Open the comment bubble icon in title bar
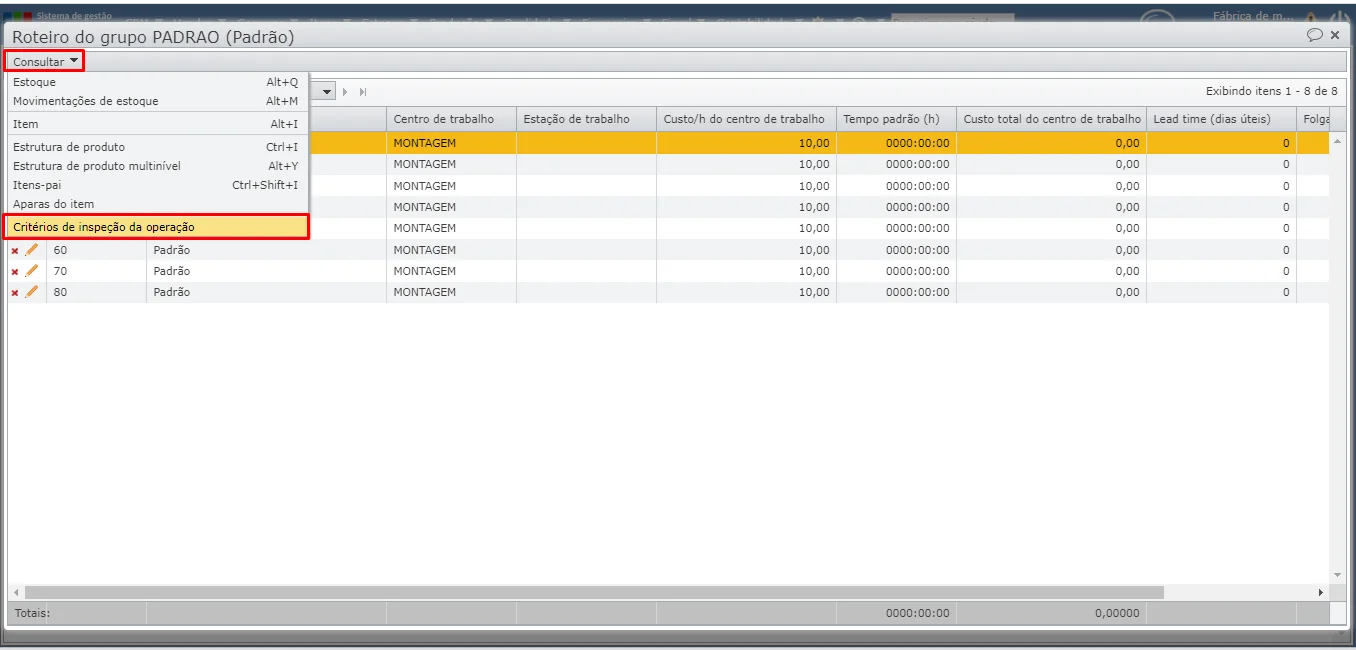The height and width of the screenshot is (650, 1356). coord(1315,35)
